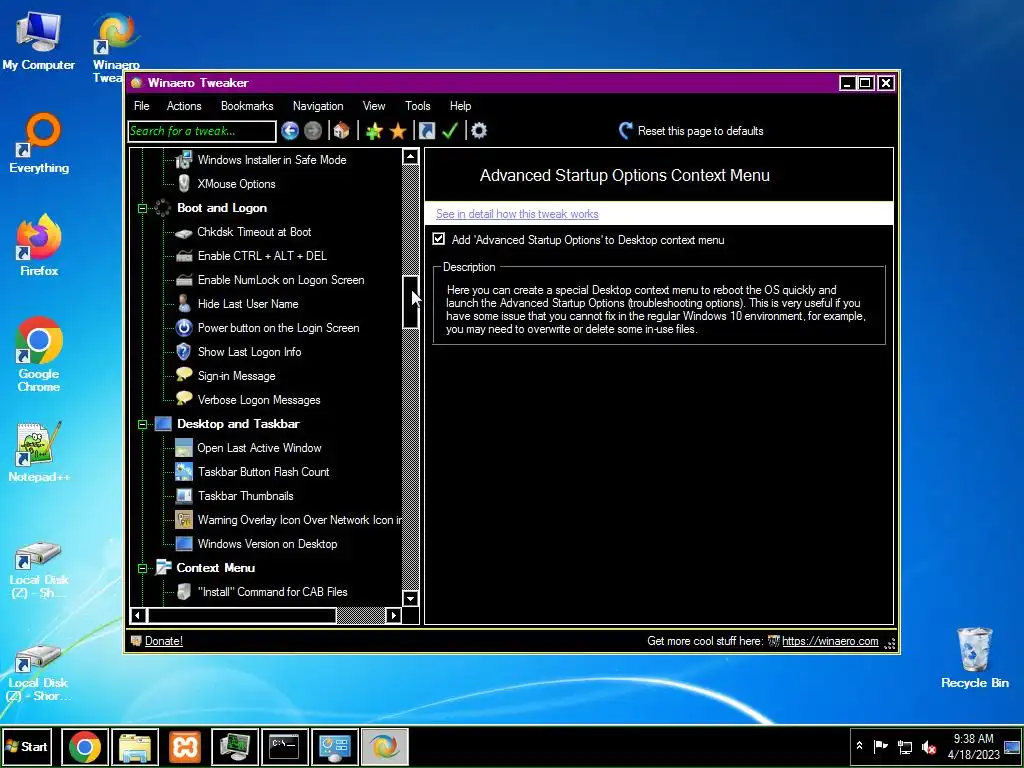The width and height of the screenshot is (1024, 768).
Task: Open the Actions menu
Action: click(x=184, y=106)
